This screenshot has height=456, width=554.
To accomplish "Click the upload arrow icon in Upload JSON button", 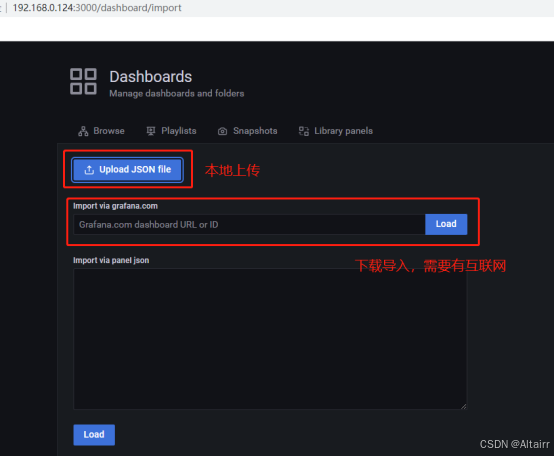I will point(89,170).
